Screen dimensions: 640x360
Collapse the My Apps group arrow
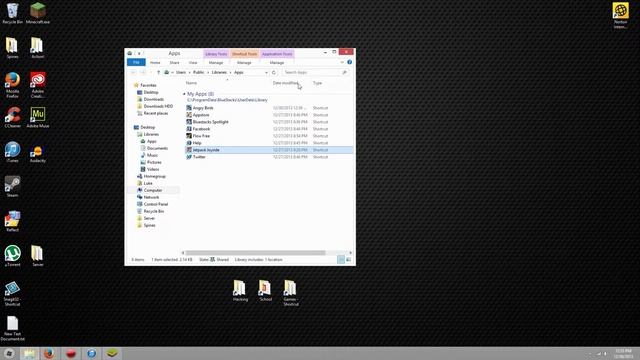coord(184,94)
